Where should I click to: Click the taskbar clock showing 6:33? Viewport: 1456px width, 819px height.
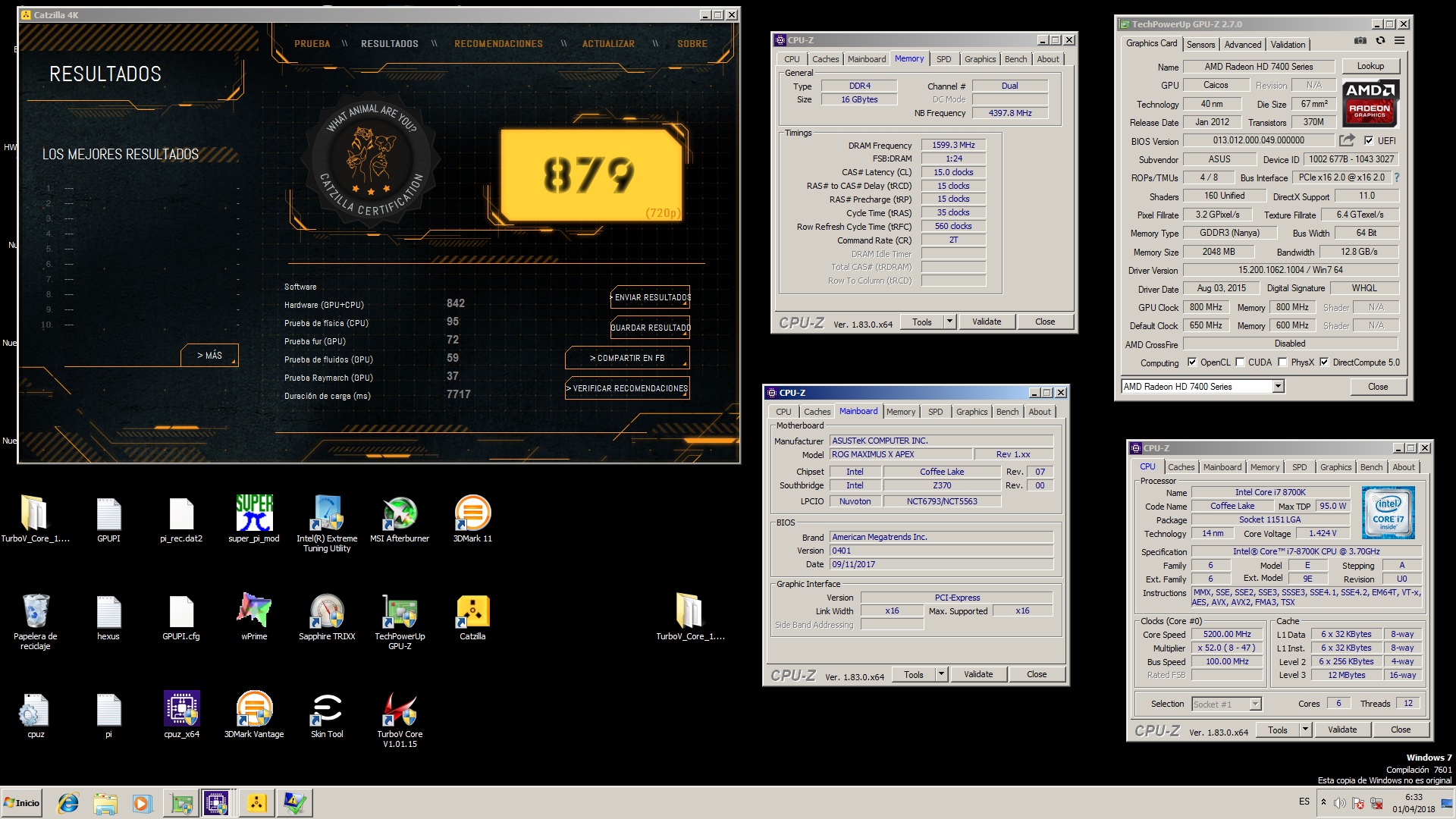click(x=1414, y=803)
